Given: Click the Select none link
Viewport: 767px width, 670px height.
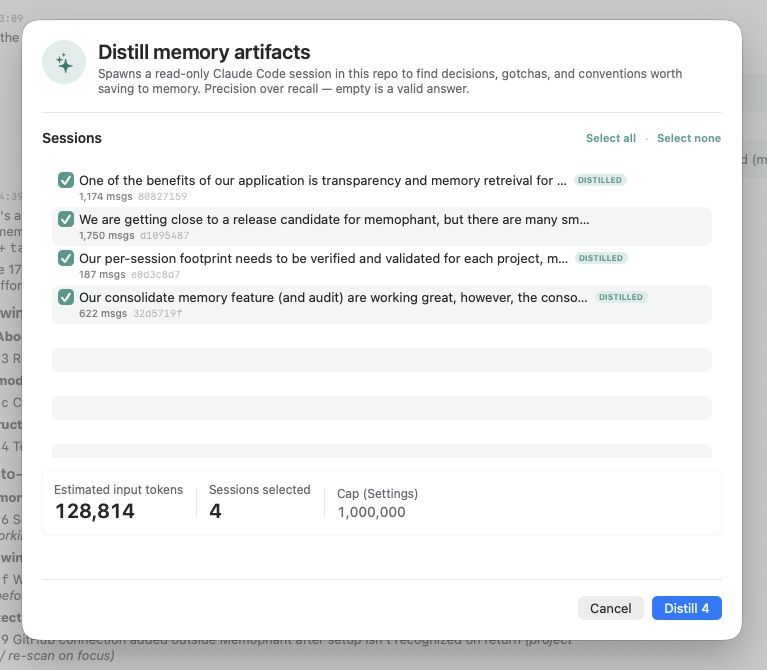Looking at the screenshot, I should pyautogui.click(x=689, y=138).
